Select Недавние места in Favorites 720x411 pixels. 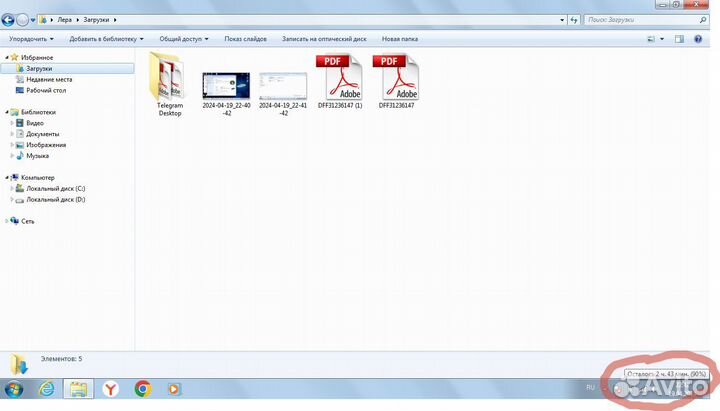coord(49,79)
